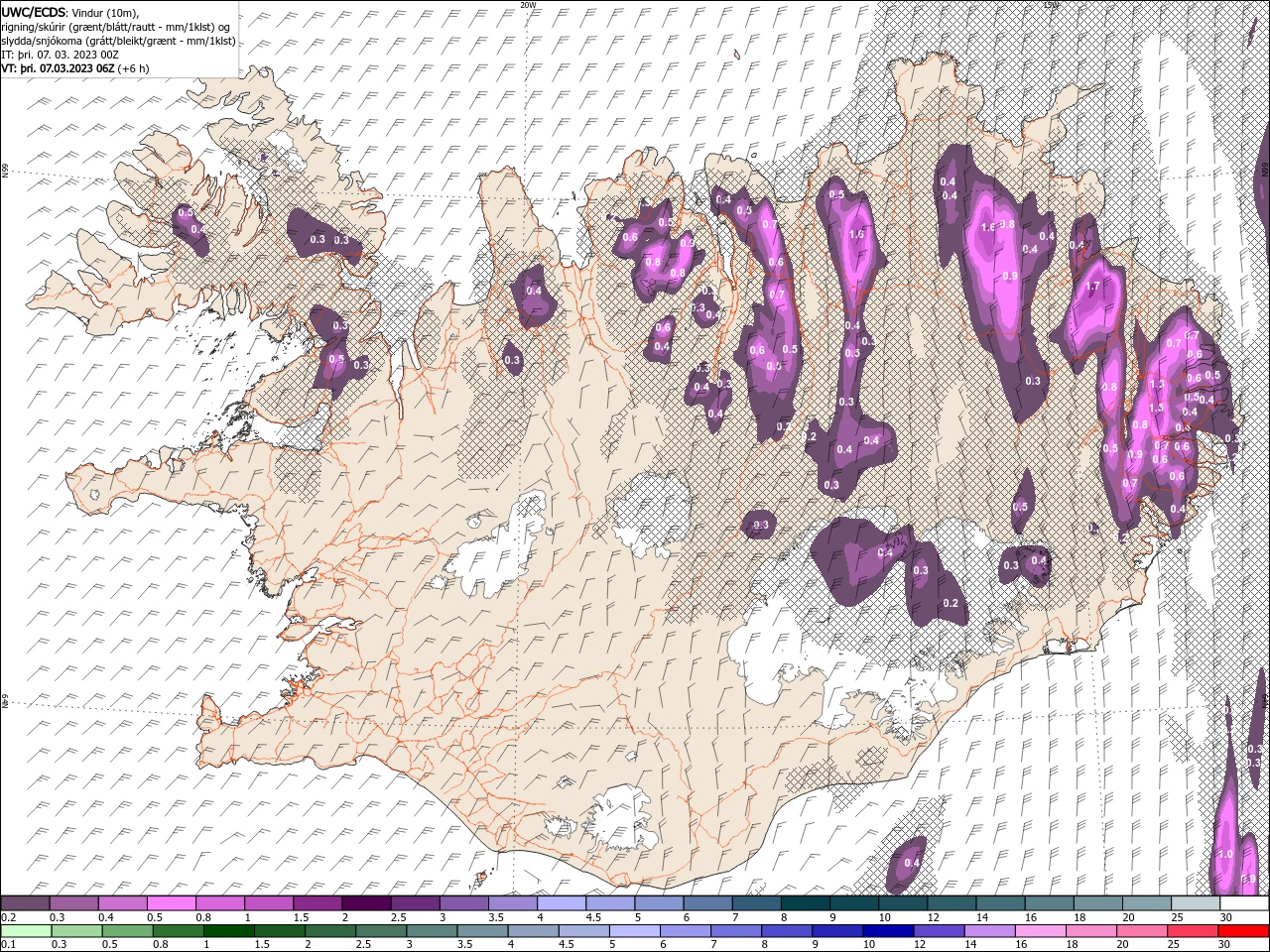The height and width of the screenshot is (952, 1270).
Task: Select the '25' label in the top legend row
Action: (1177, 917)
